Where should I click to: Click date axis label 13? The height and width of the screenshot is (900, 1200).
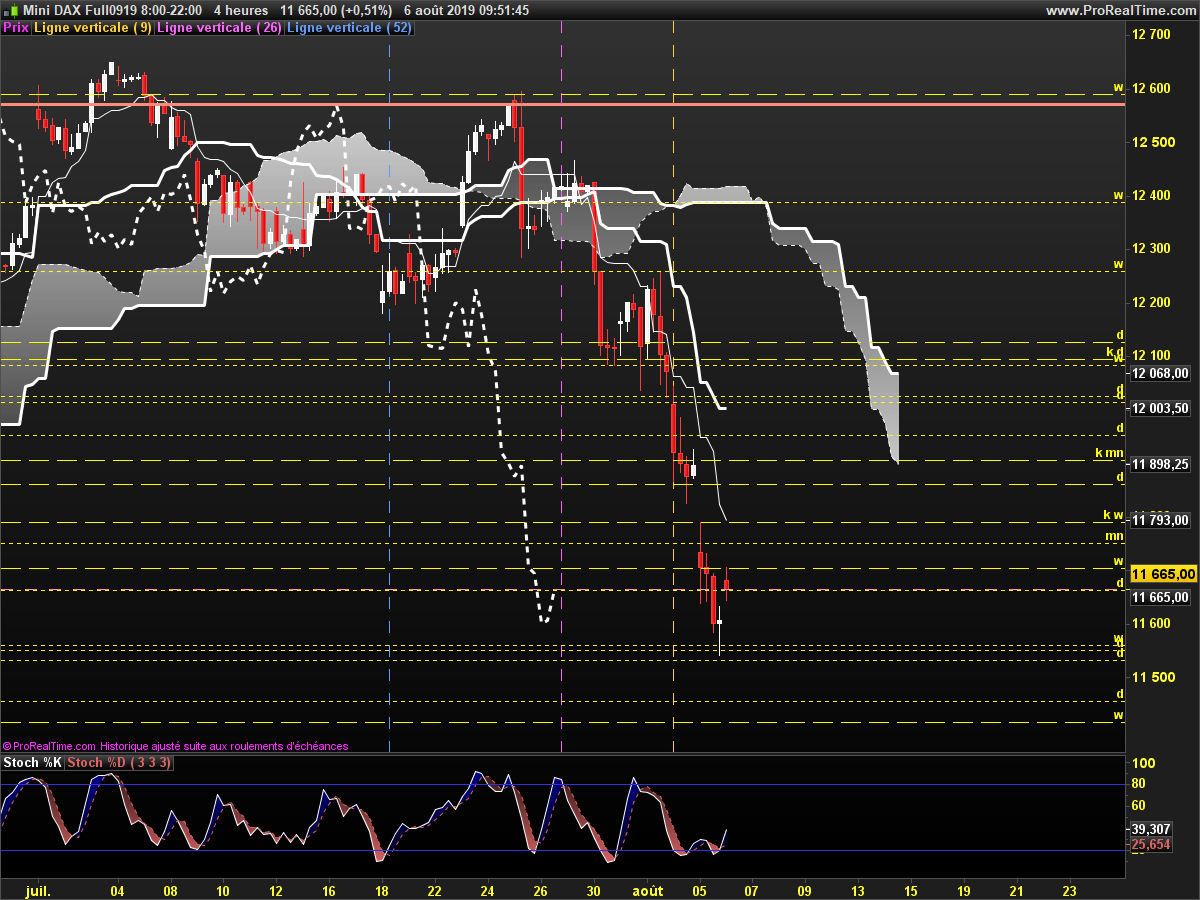click(857, 889)
